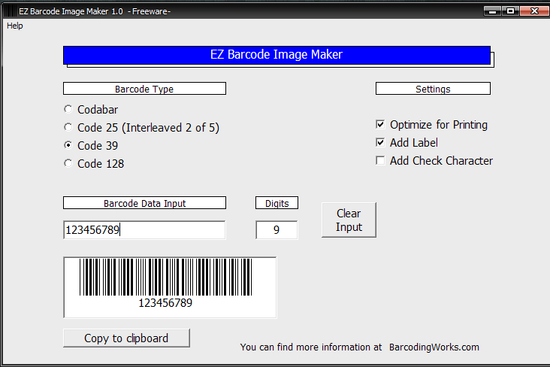Click the Settings heading label
The image size is (550, 367).
[433, 89]
